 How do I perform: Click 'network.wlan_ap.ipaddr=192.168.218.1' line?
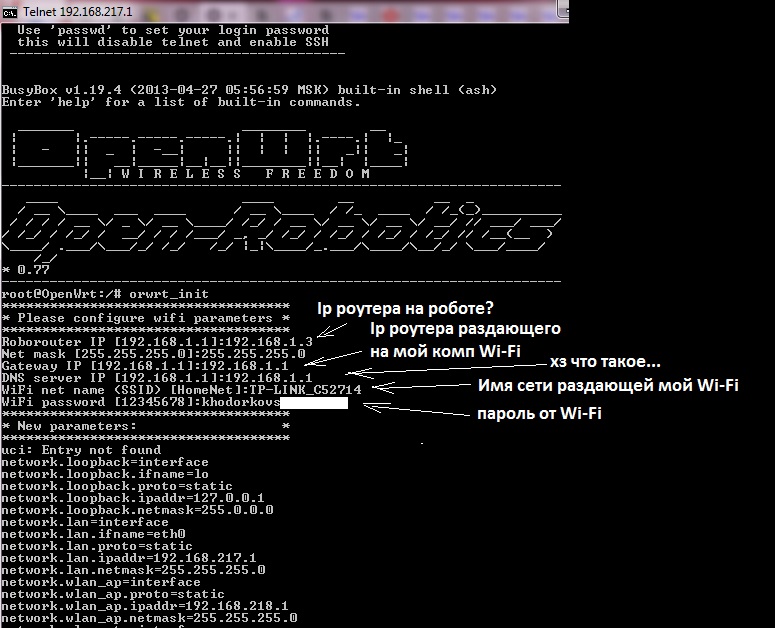(x=145, y=606)
